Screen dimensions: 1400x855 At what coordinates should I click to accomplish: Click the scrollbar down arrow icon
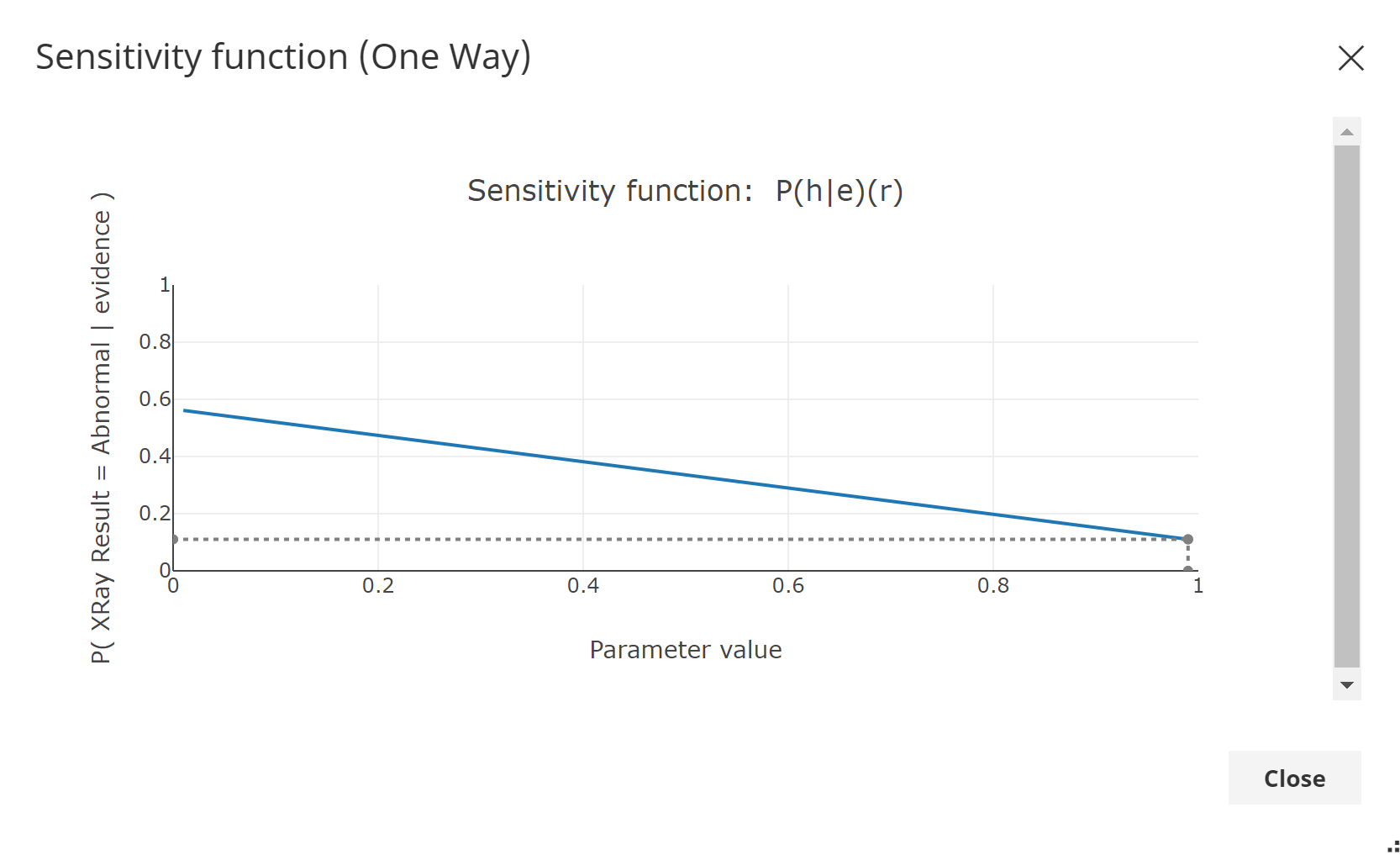click(1346, 685)
